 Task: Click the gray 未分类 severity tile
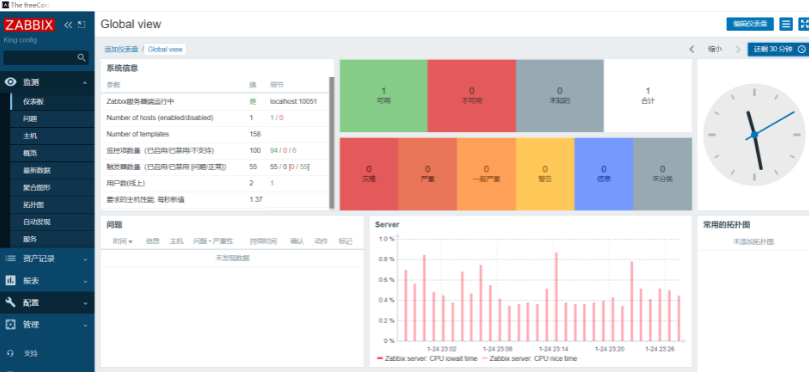[x=662, y=174]
